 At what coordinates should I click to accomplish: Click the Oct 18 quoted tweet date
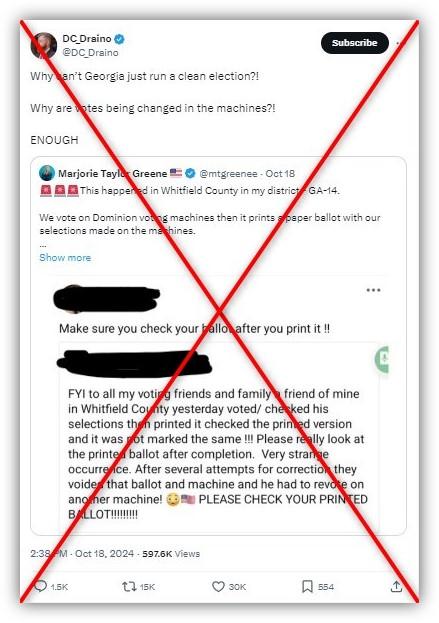pyautogui.click(x=280, y=174)
